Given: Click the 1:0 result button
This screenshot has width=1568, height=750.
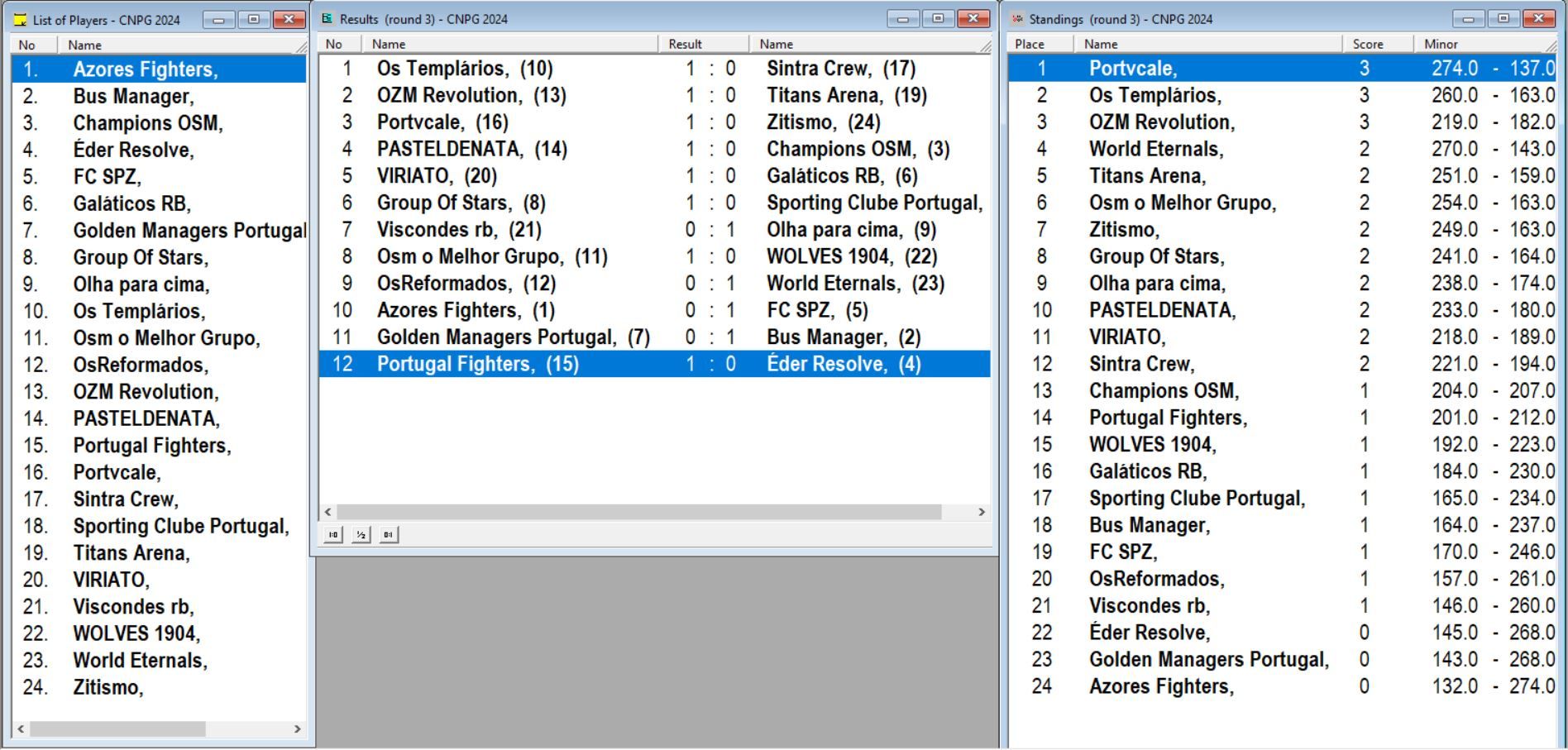Looking at the screenshot, I should pyautogui.click(x=333, y=535).
